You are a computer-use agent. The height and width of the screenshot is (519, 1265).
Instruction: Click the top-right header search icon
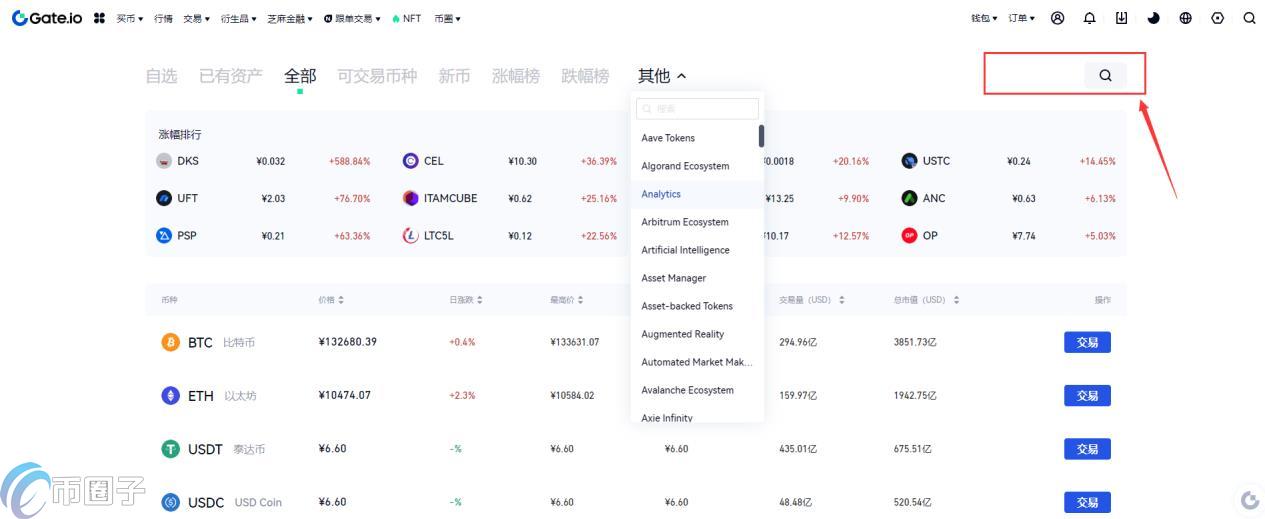tap(1249, 18)
